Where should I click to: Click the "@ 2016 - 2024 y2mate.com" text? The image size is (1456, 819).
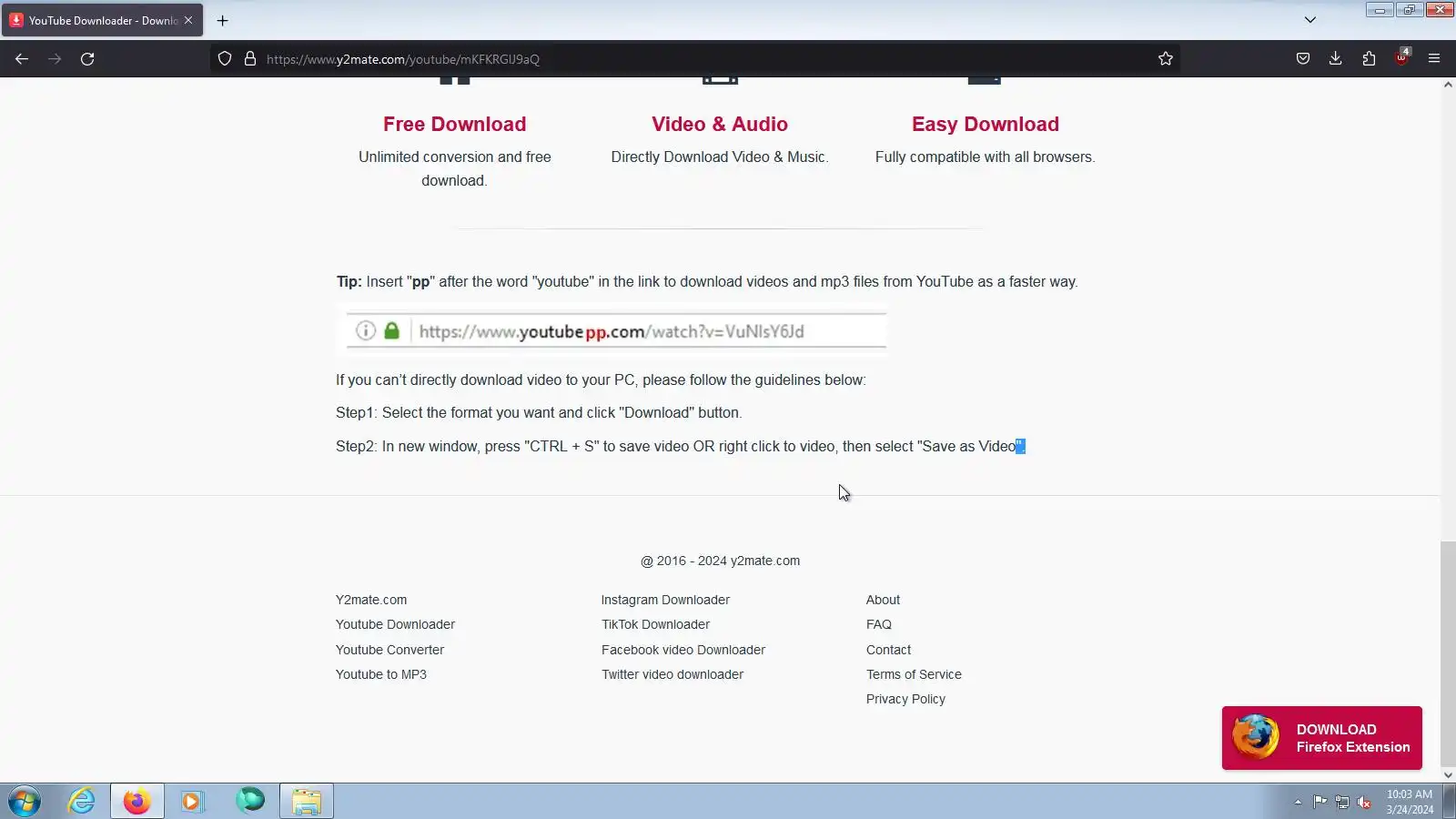721,561
